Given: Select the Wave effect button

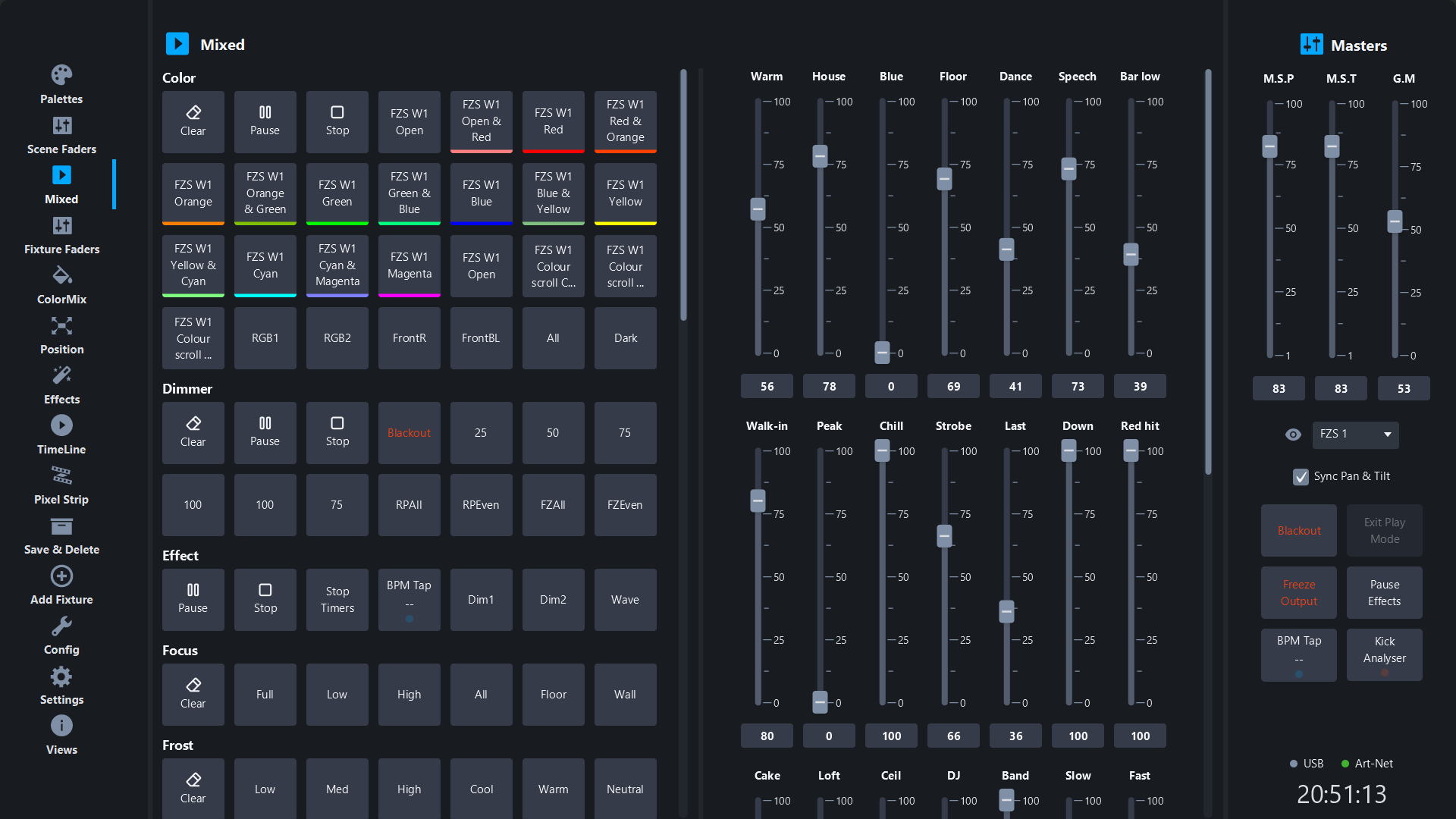Looking at the screenshot, I should [625, 600].
